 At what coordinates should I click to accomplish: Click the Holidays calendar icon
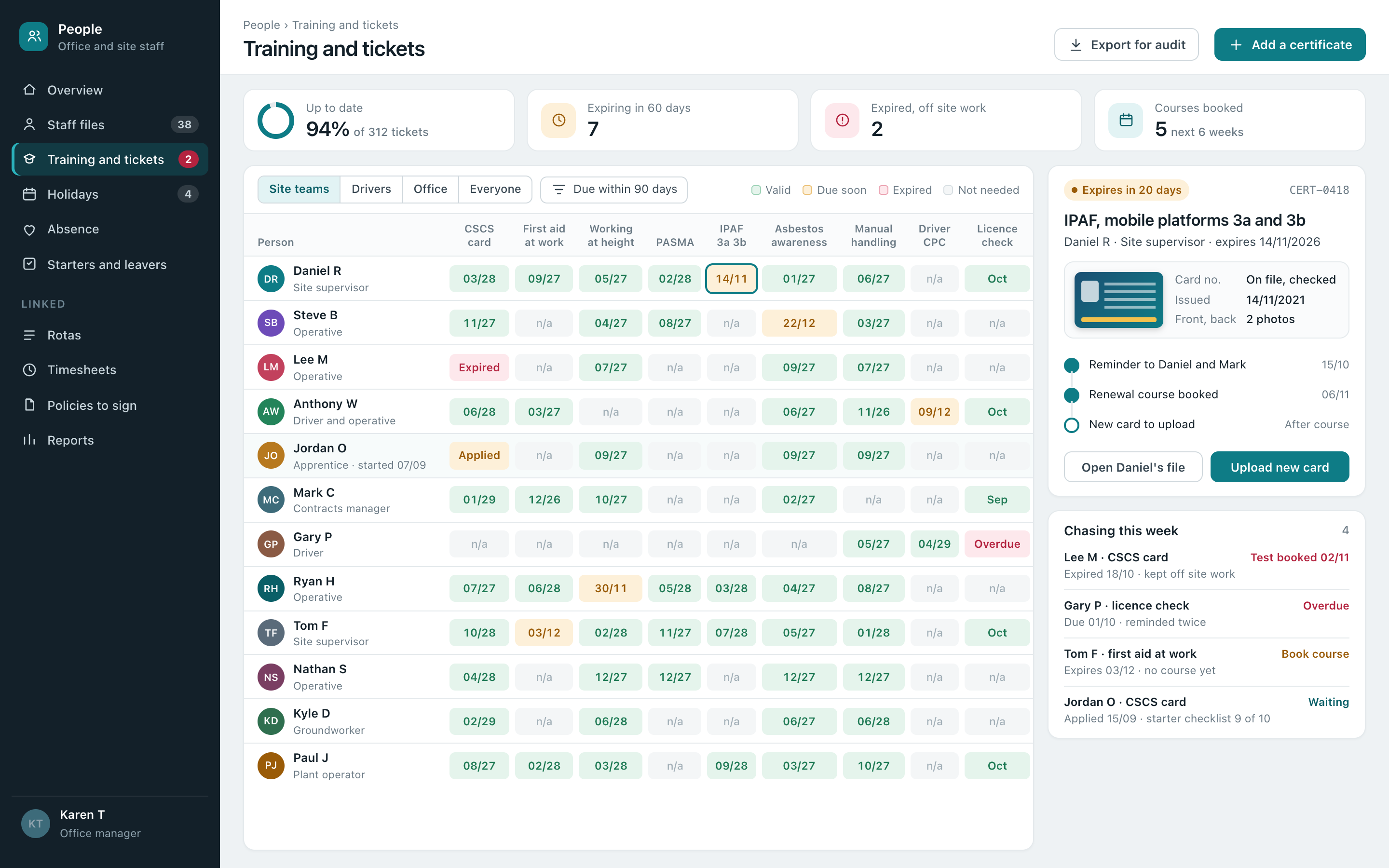click(29, 194)
